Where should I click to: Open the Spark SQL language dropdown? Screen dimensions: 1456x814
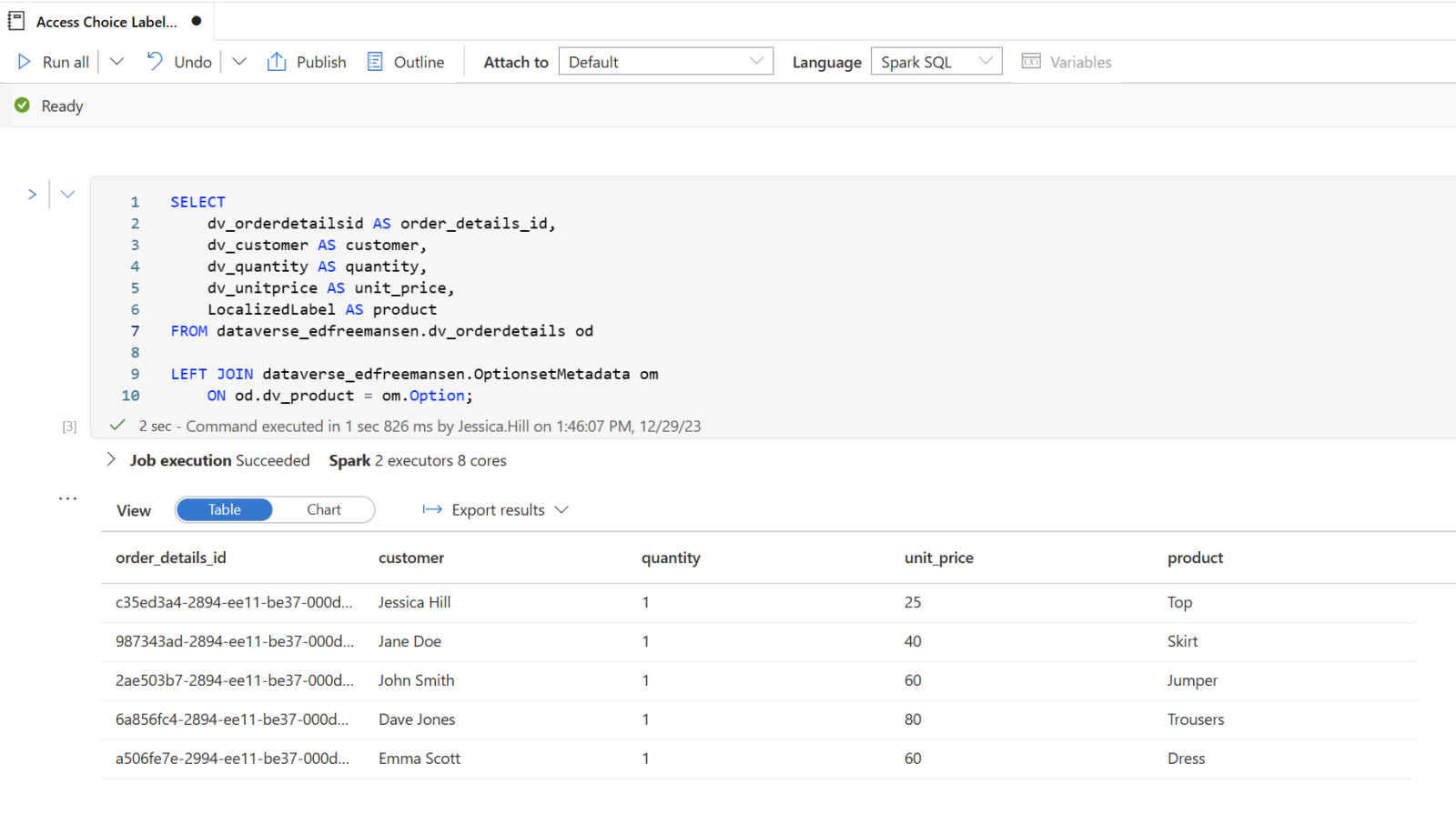(x=936, y=62)
